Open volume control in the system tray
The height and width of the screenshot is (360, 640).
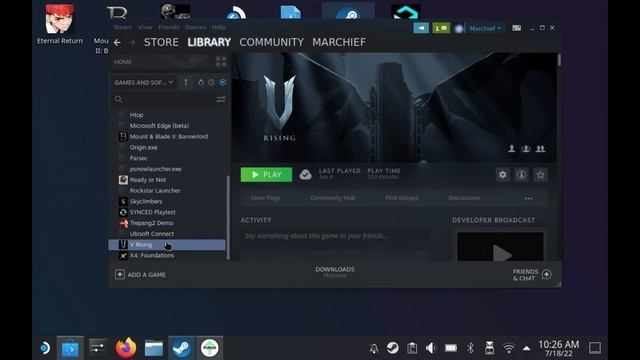(x=431, y=348)
